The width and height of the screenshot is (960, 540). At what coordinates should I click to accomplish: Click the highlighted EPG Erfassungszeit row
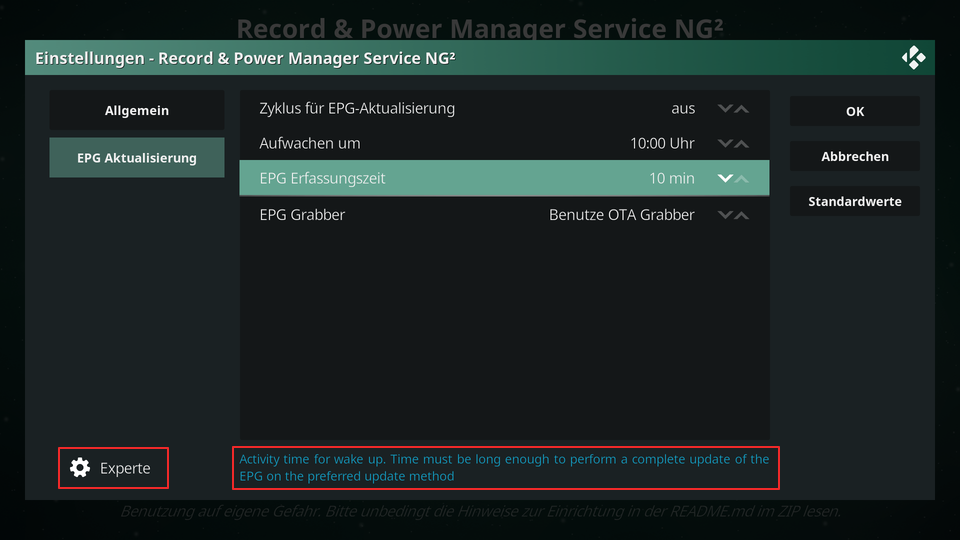(x=504, y=178)
